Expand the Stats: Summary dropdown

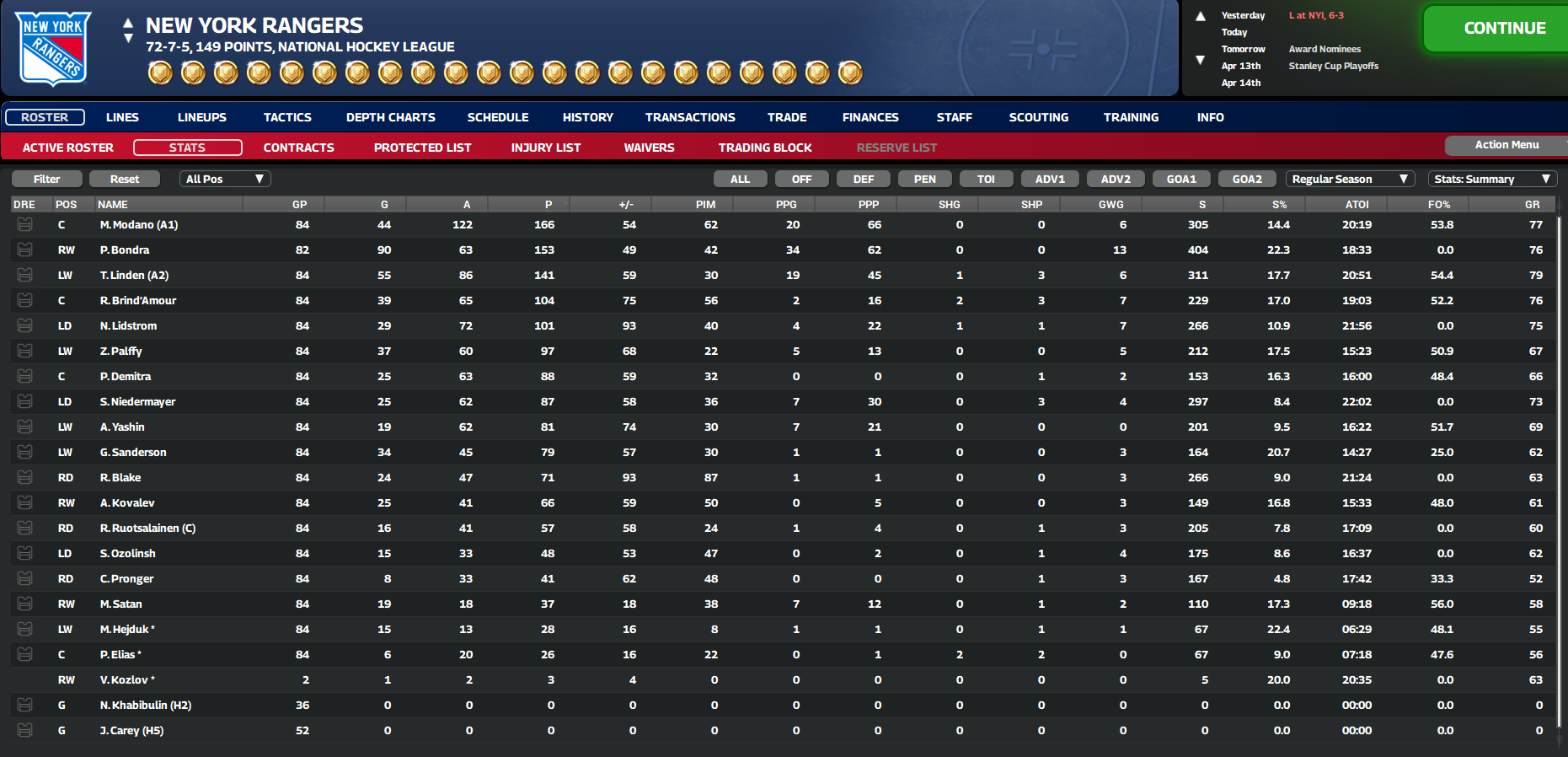(x=1492, y=179)
